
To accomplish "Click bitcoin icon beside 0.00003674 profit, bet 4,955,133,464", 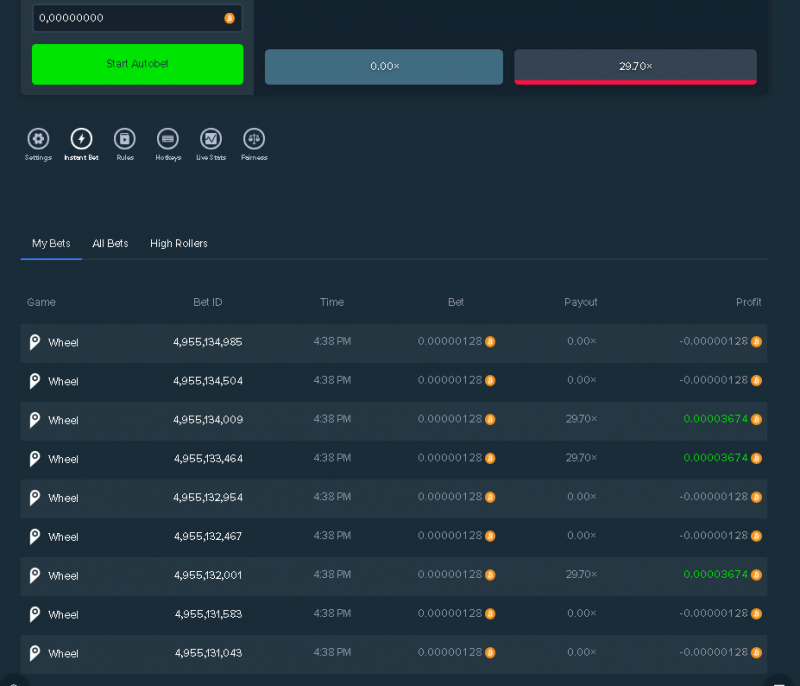I will [756, 458].
